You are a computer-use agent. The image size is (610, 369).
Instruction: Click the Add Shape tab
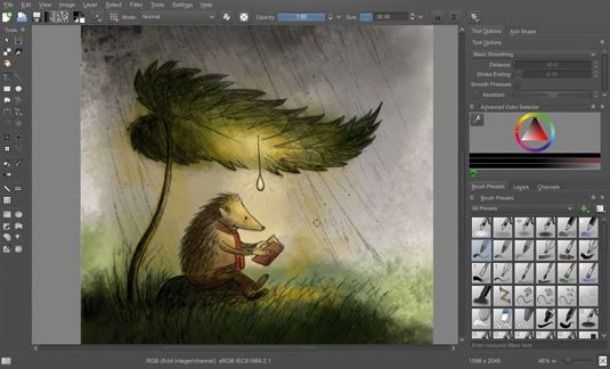[522, 31]
